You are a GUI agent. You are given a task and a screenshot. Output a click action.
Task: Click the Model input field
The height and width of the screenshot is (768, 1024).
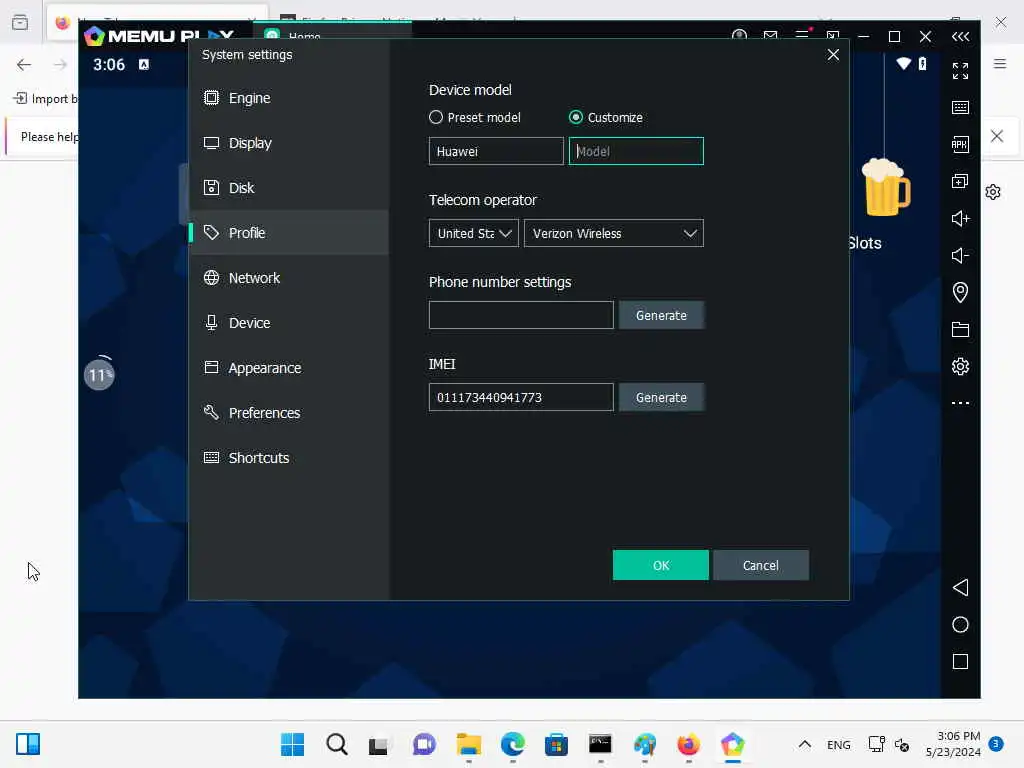pyautogui.click(x=636, y=152)
